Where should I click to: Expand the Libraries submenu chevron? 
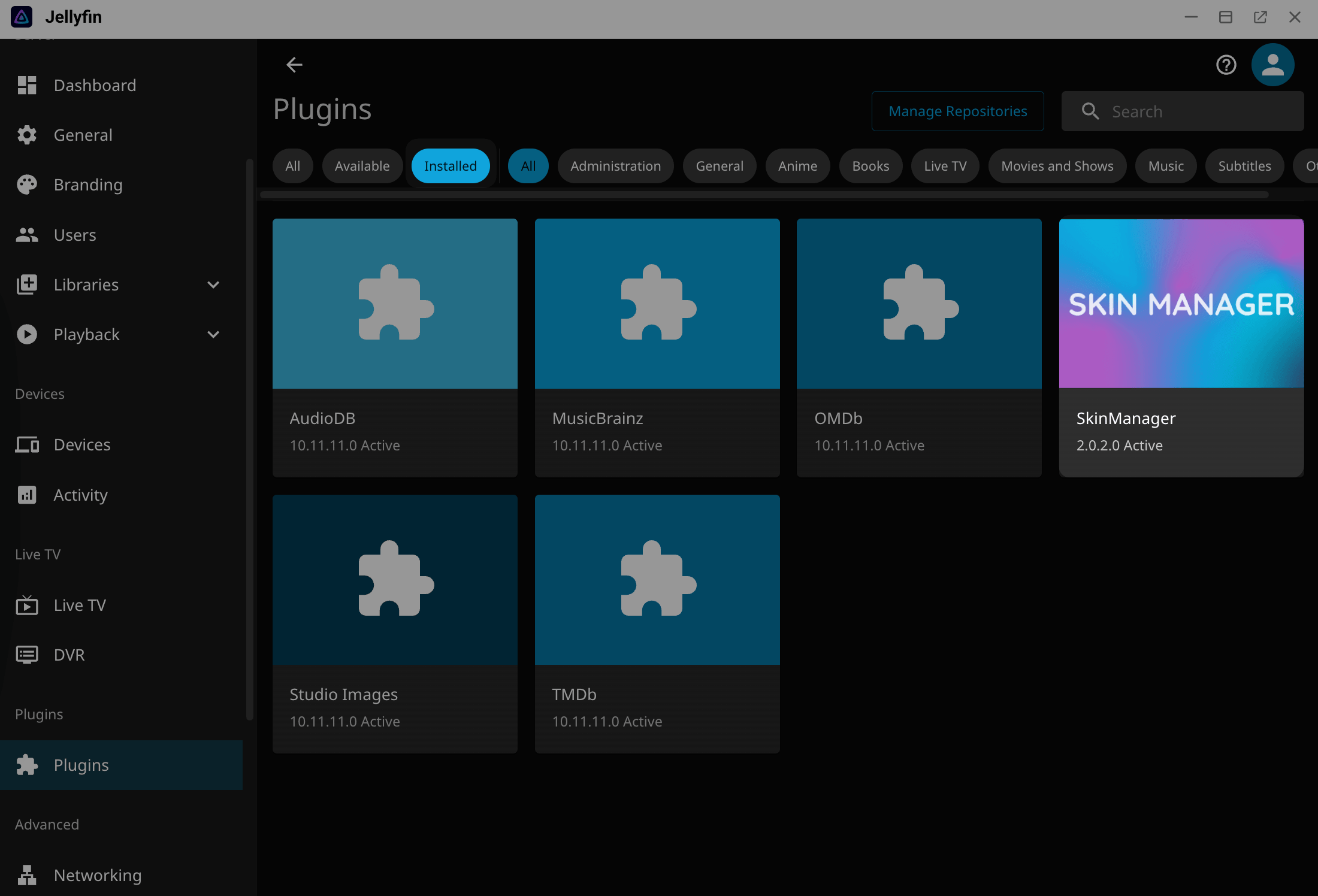click(x=213, y=284)
